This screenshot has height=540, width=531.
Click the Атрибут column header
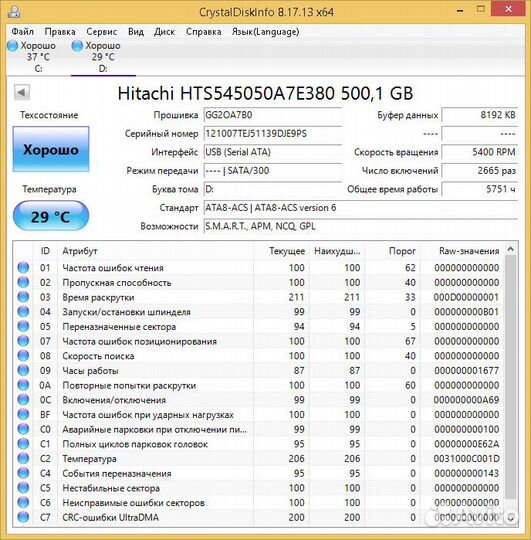[x=155, y=251]
